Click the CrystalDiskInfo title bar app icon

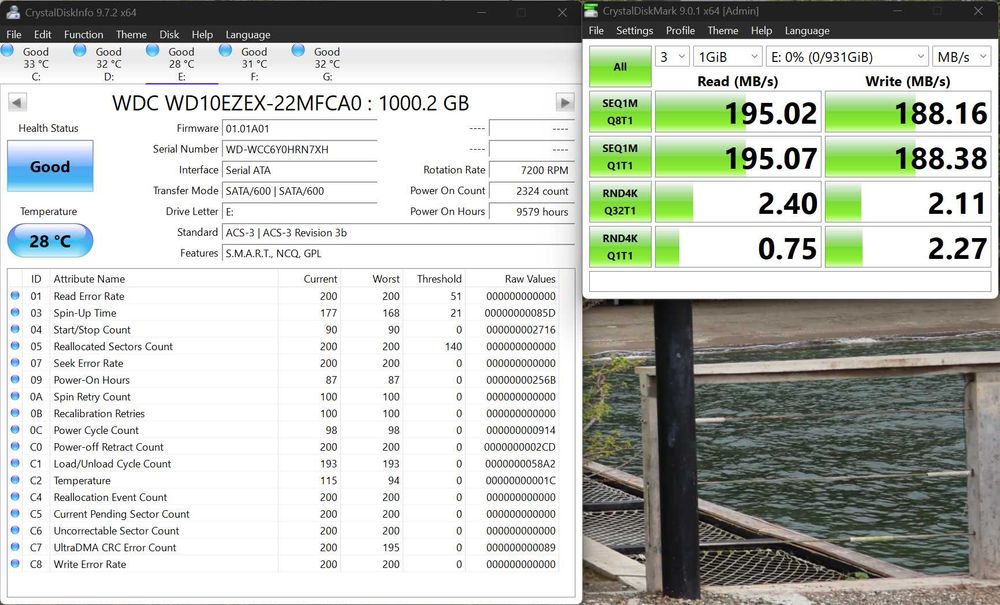pos(13,12)
